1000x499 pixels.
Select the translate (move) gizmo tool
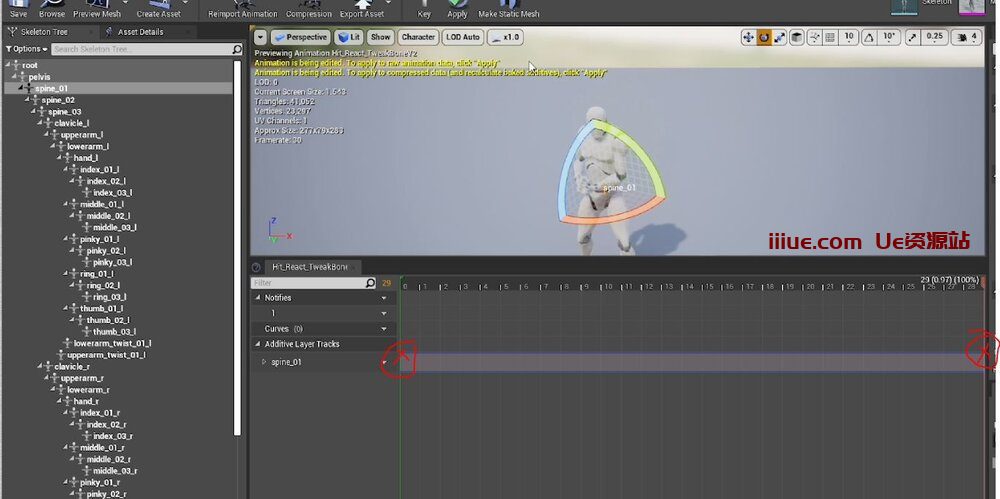(748, 37)
